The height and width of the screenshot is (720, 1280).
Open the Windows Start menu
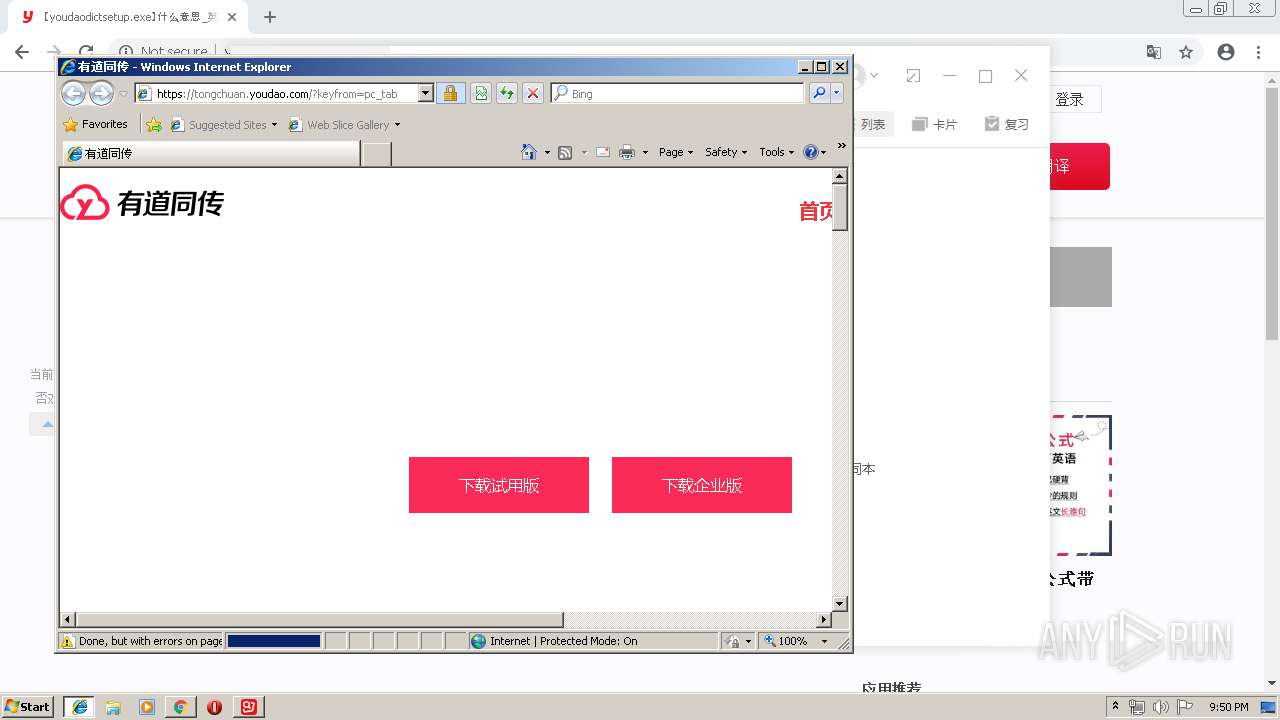pos(27,707)
